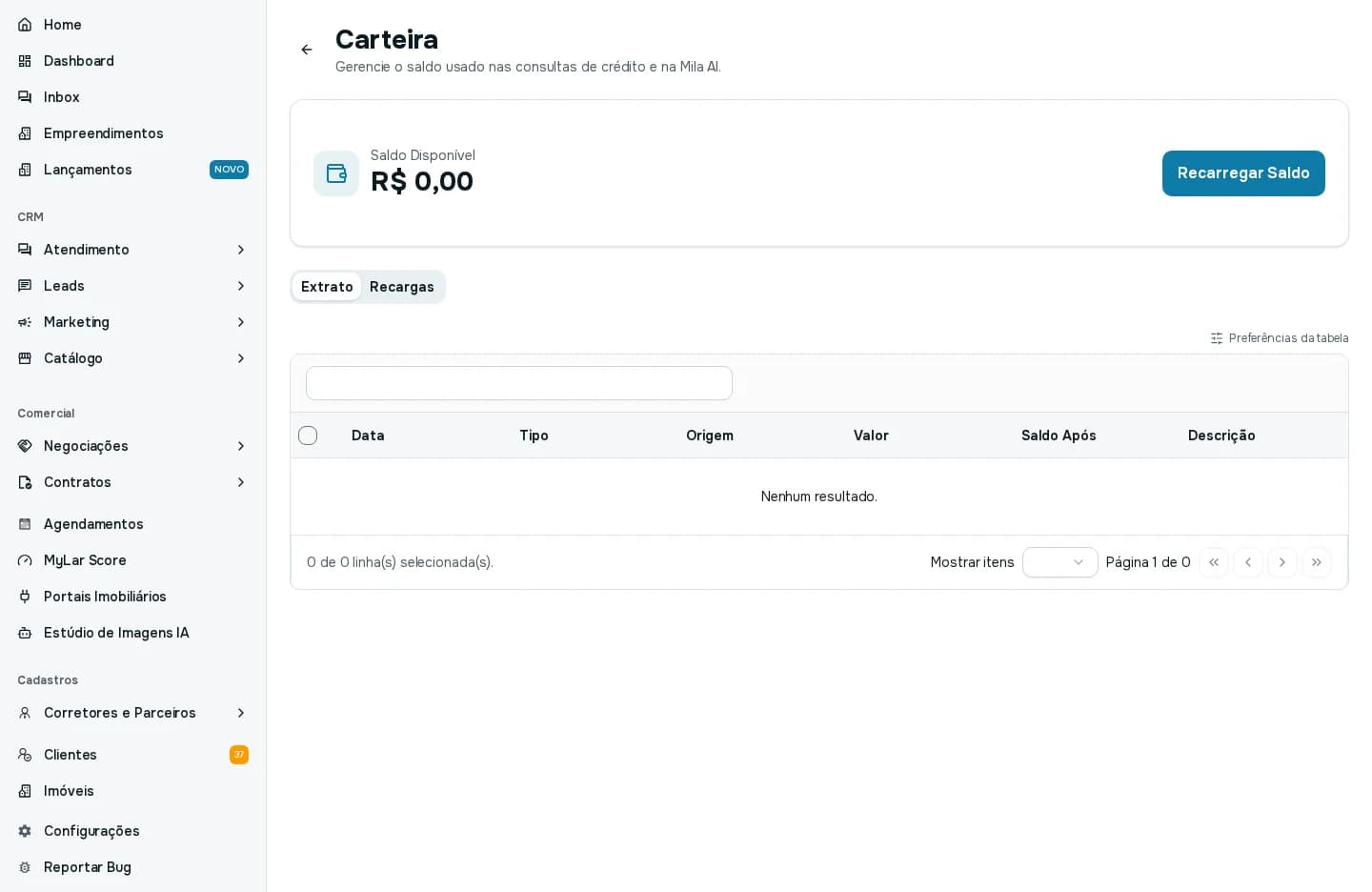Toggle the select-all checkbox in the table header

click(308, 436)
